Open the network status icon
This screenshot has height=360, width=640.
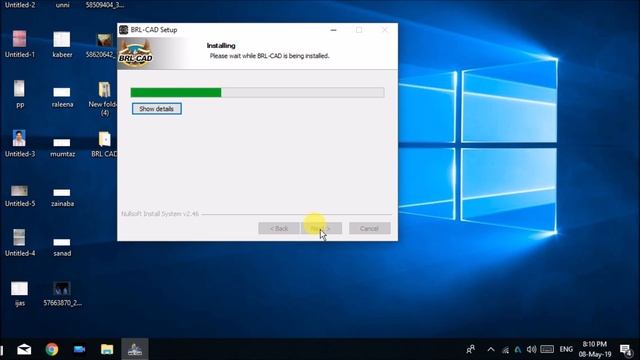click(x=505, y=350)
